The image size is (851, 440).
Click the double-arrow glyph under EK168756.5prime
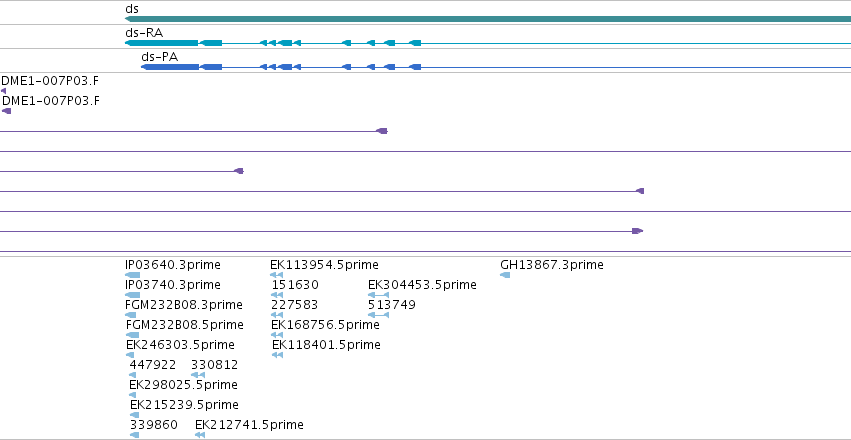pos(277,335)
